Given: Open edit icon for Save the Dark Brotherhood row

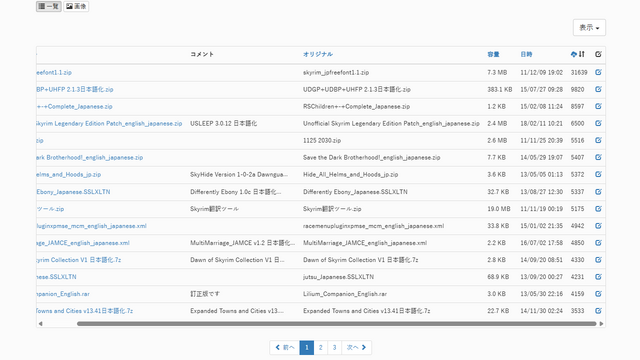Looking at the screenshot, I should pyautogui.click(x=598, y=157).
